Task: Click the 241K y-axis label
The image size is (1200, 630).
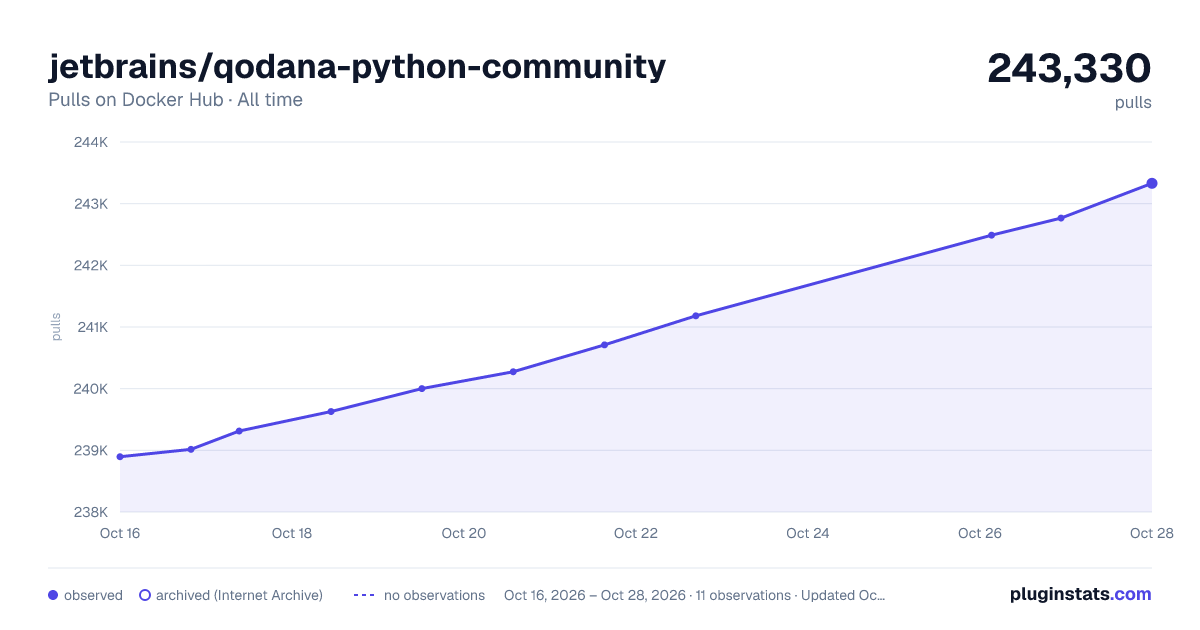Action: [91, 327]
